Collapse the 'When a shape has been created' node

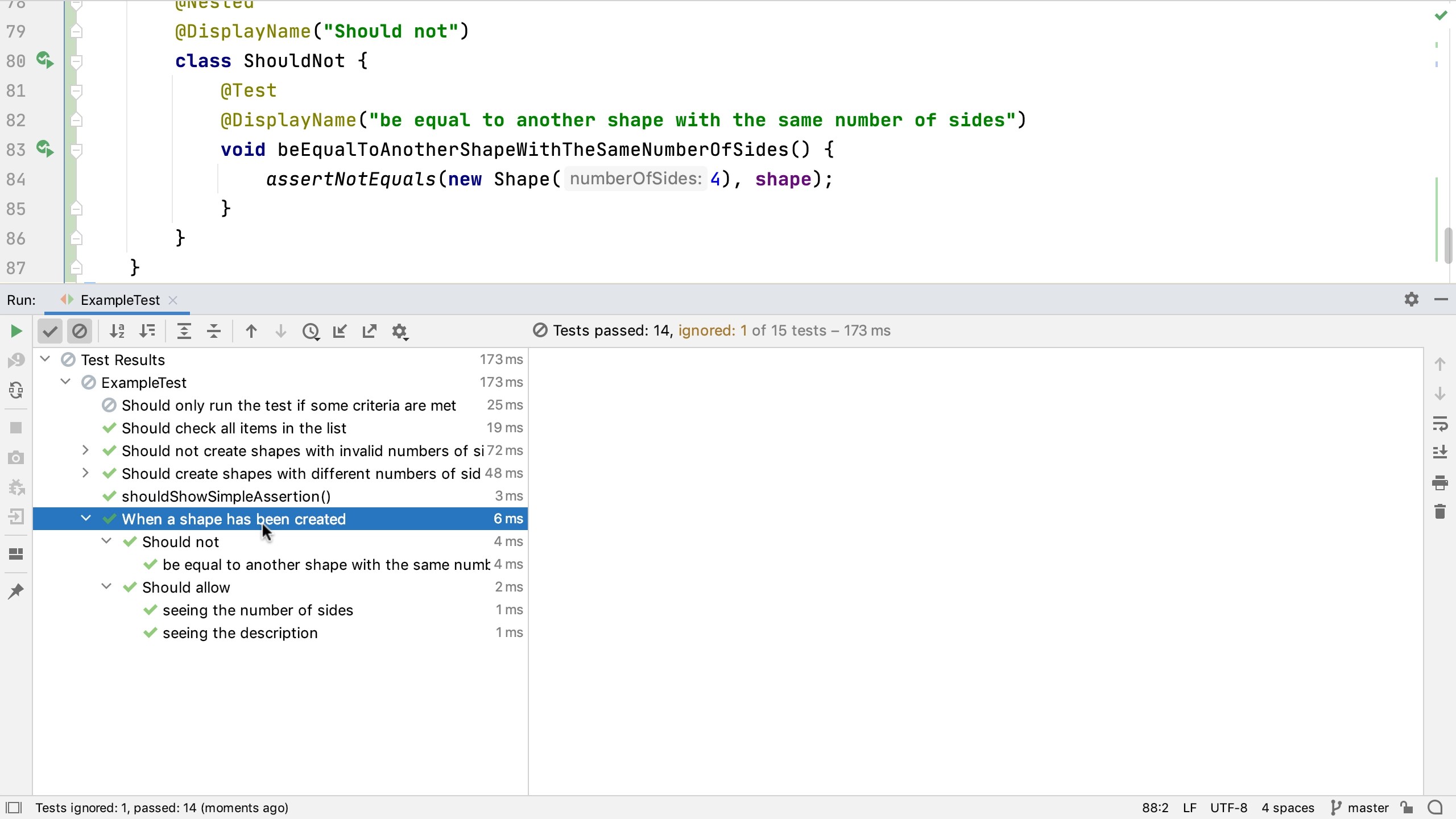coord(86,518)
